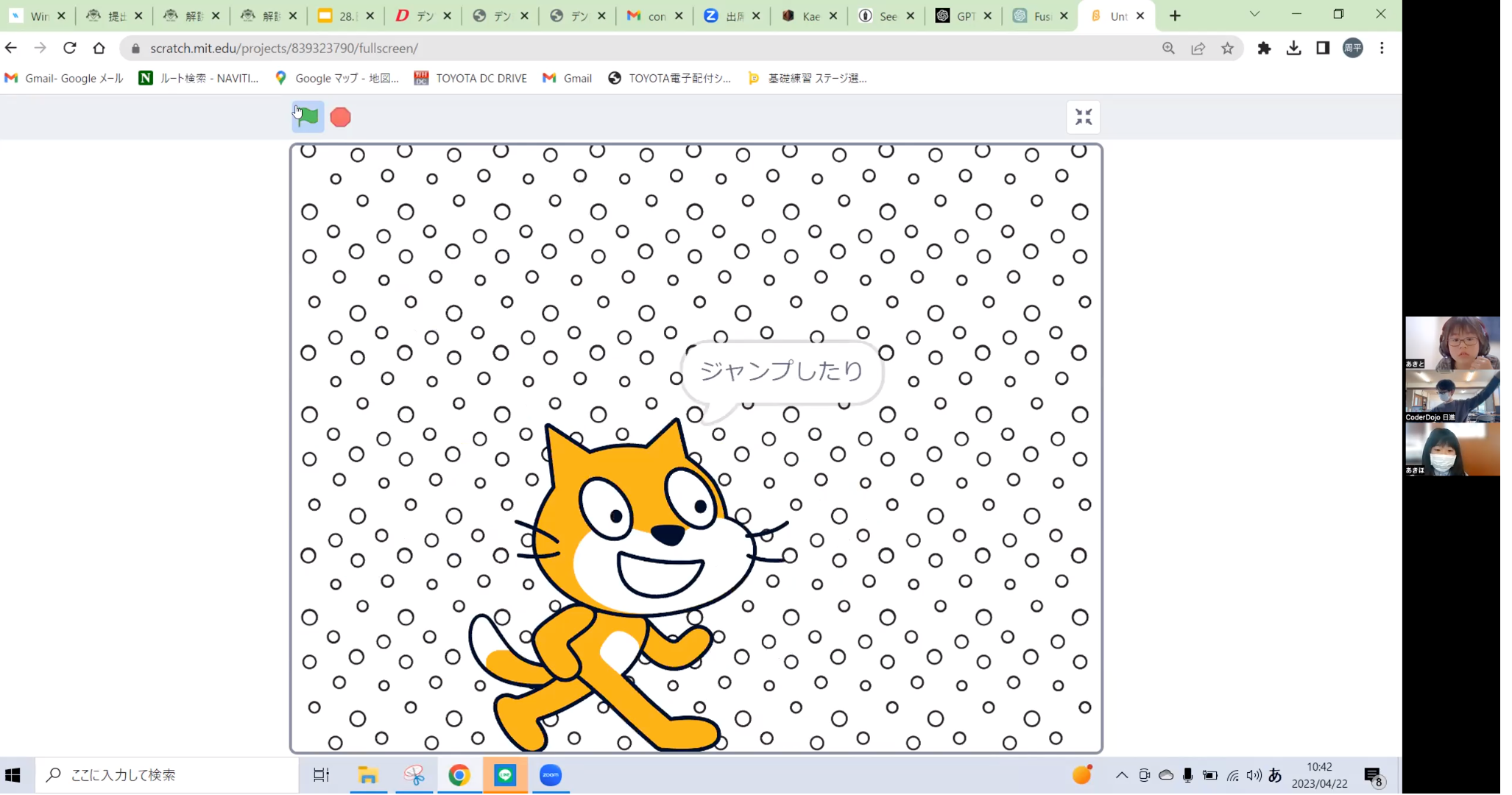Open the clock and calendar flyout
The height and width of the screenshot is (795, 1512).
pos(1319,775)
